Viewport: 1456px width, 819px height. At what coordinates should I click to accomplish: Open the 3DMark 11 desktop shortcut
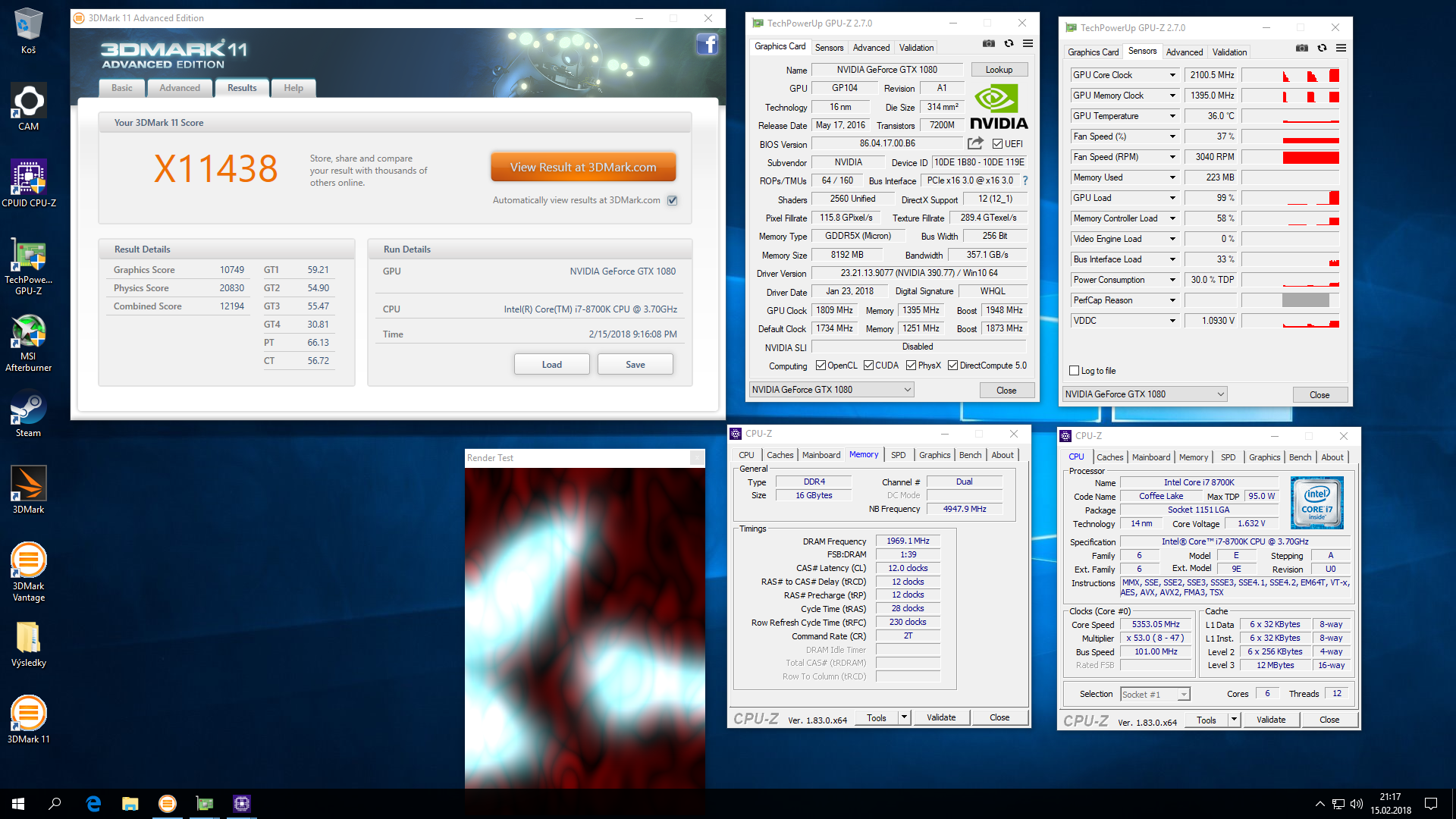click(28, 720)
